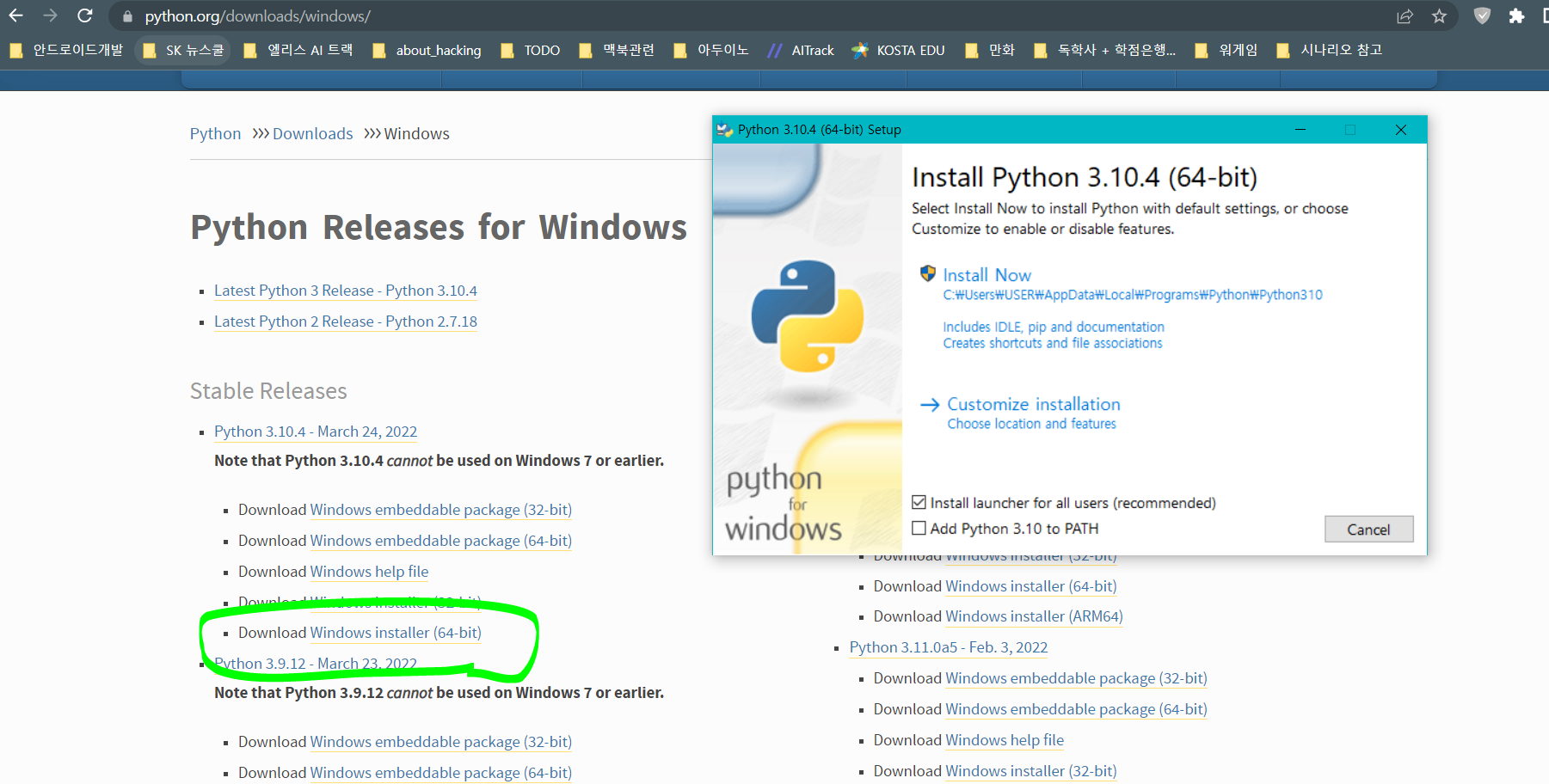Download 3.11.0a5 Windows help file
The height and width of the screenshot is (784, 1549).
(x=1005, y=740)
